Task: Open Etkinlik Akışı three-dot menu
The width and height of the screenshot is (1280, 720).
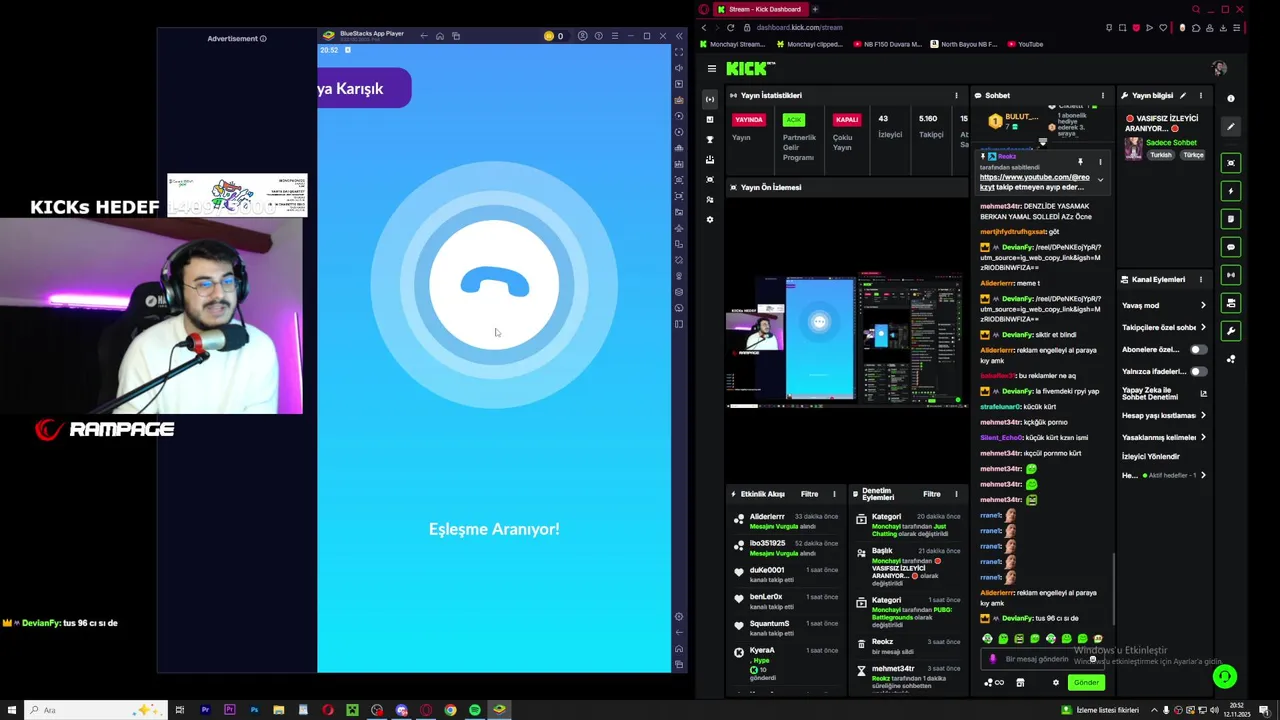Action: pos(834,494)
